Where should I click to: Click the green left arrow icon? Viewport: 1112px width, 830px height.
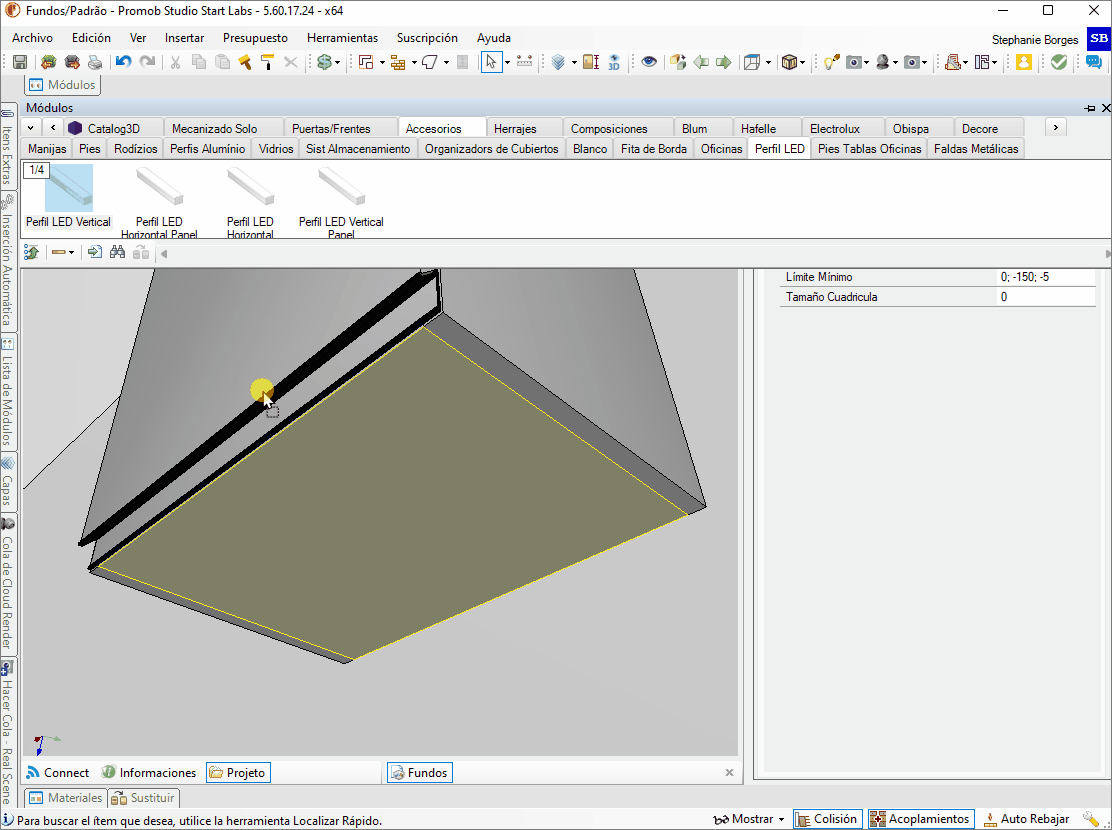701,62
